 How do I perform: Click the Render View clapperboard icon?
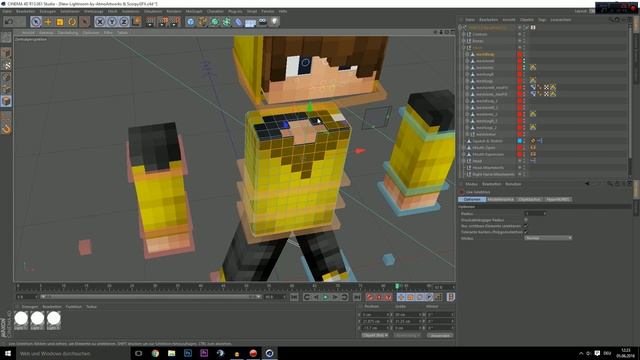[151, 22]
